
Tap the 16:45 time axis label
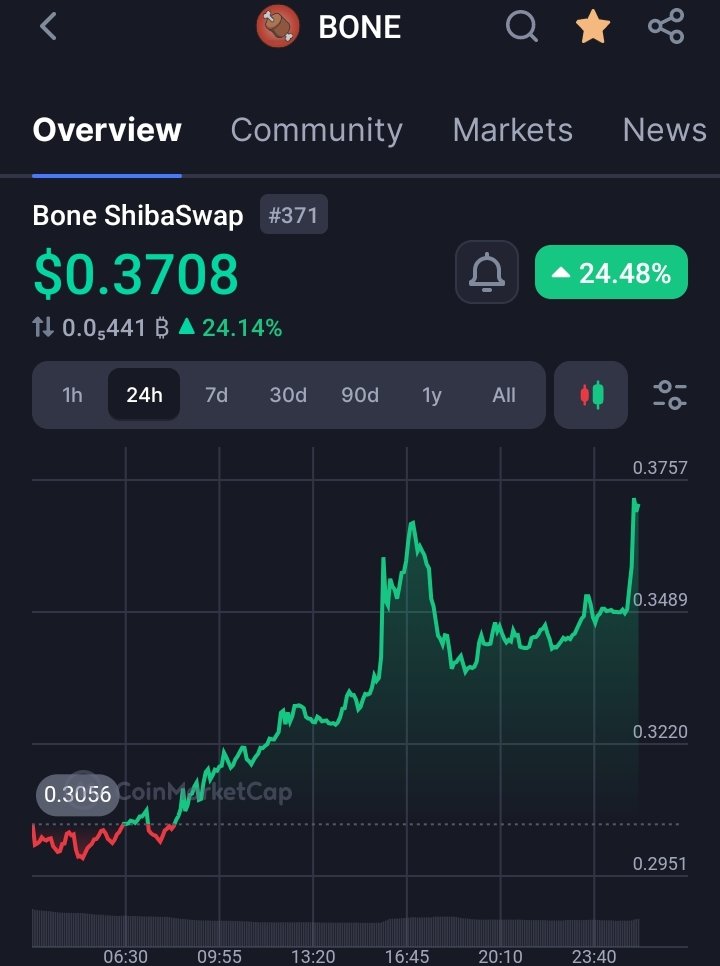click(407, 957)
